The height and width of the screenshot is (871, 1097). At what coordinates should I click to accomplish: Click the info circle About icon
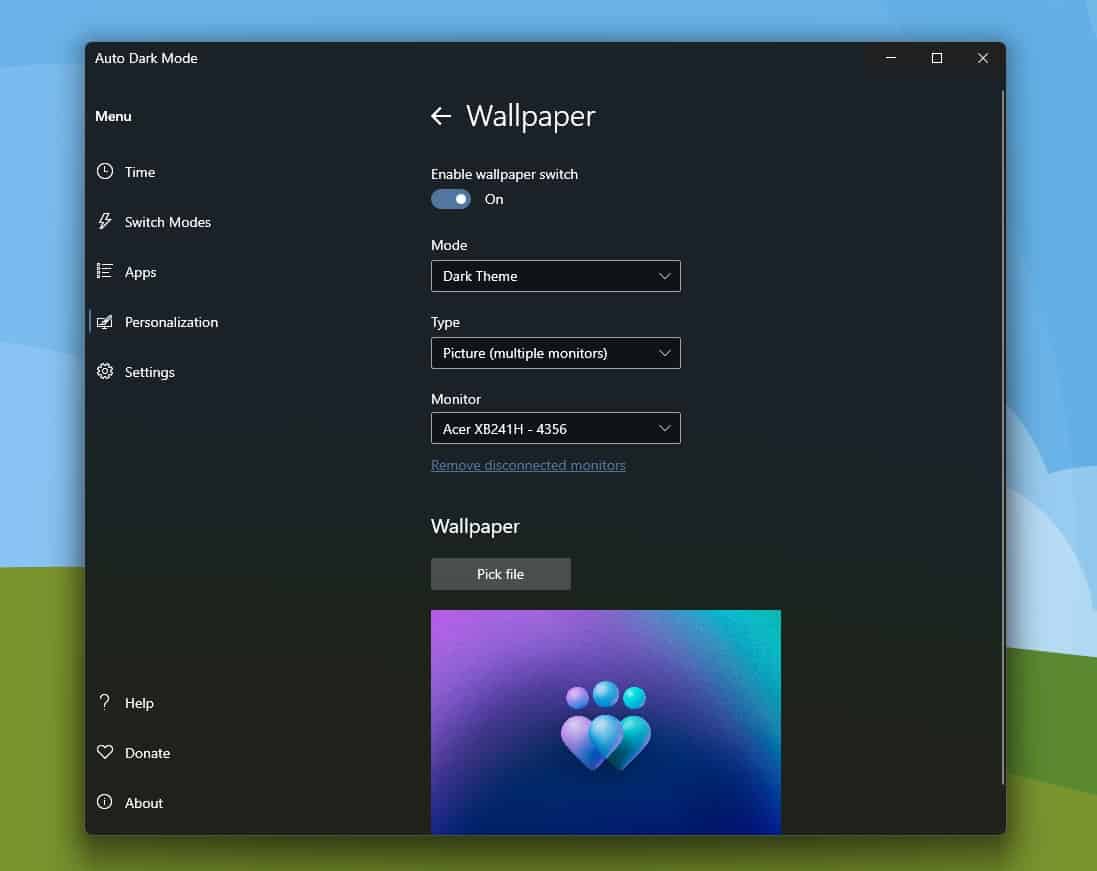point(105,802)
